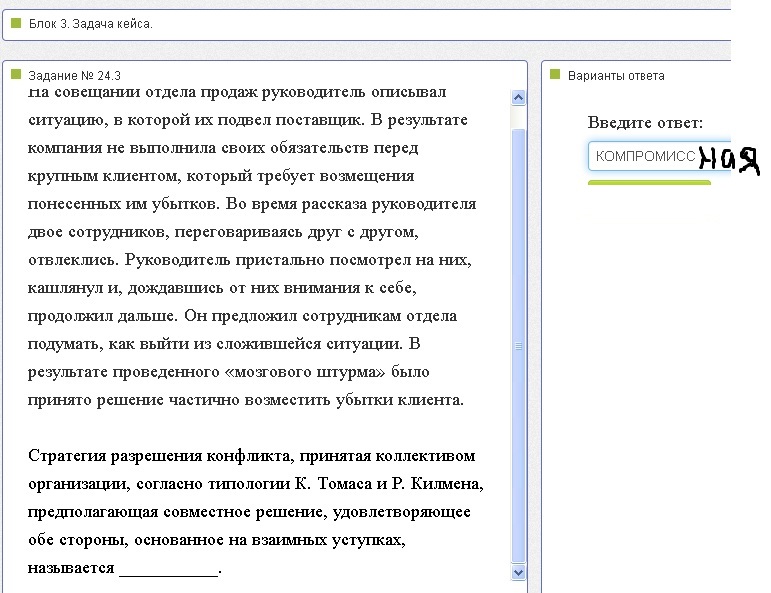Viewport: 771px width, 593px height.
Task: Click the answer input field containing КОМПРОМИСС
Action: (x=659, y=156)
